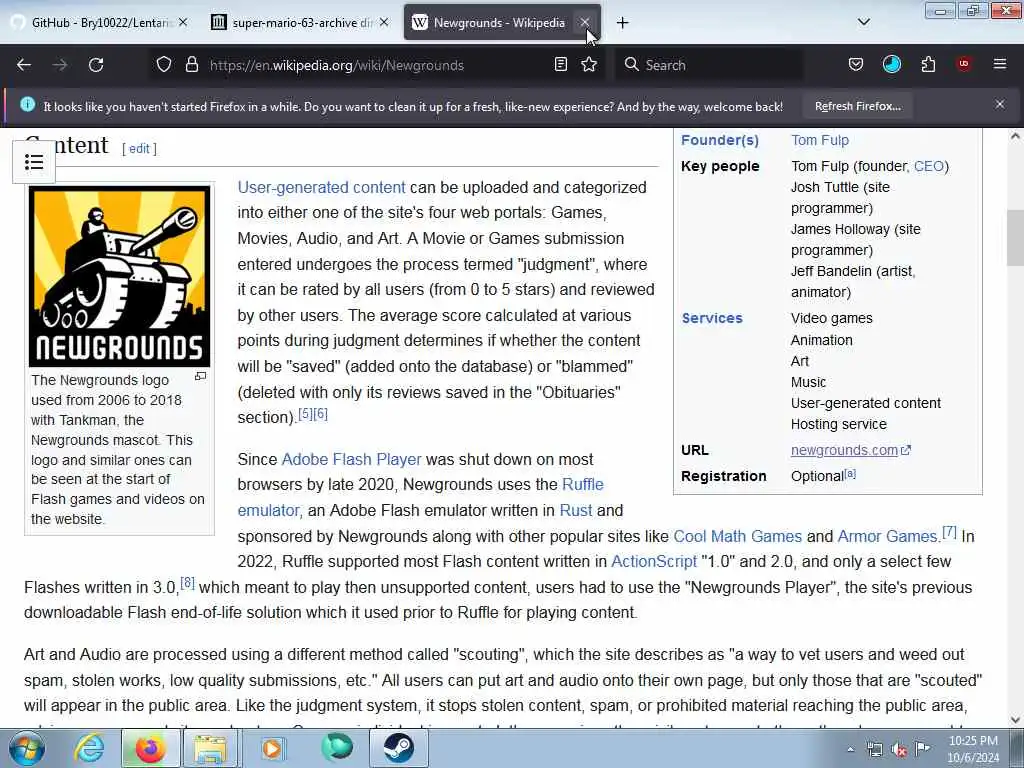Open the Tom Fulp link

[820, 140]
